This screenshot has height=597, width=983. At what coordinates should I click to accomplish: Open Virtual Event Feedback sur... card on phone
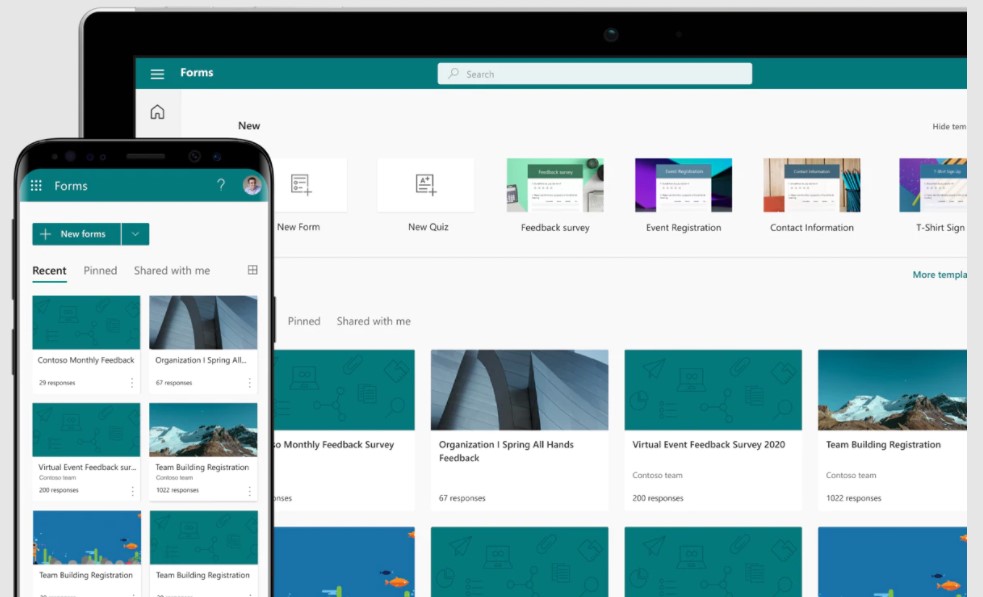86,452
